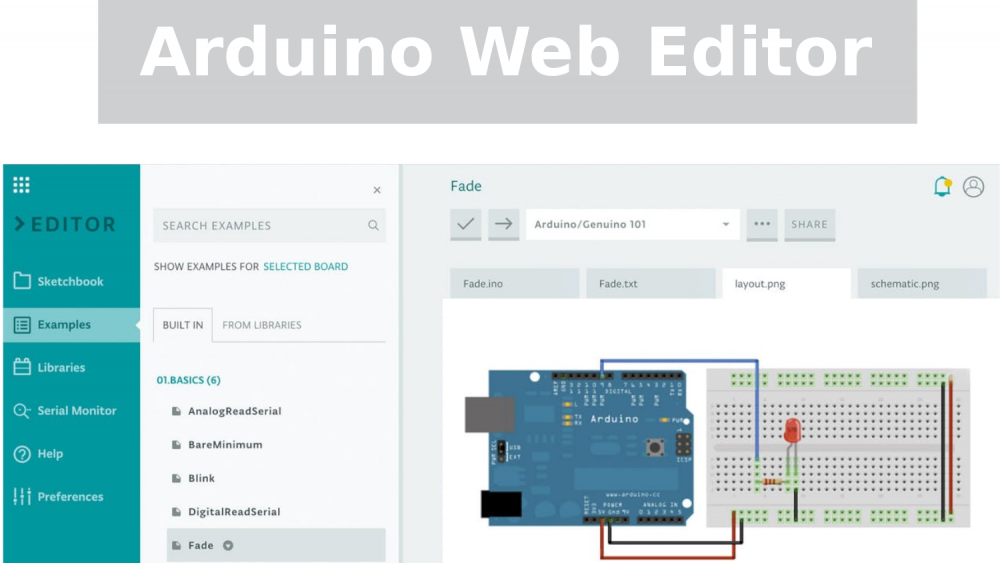This screenshot has width=1000, height=563.
Task: Click the Fade file icon
Action: coord(176,545)
